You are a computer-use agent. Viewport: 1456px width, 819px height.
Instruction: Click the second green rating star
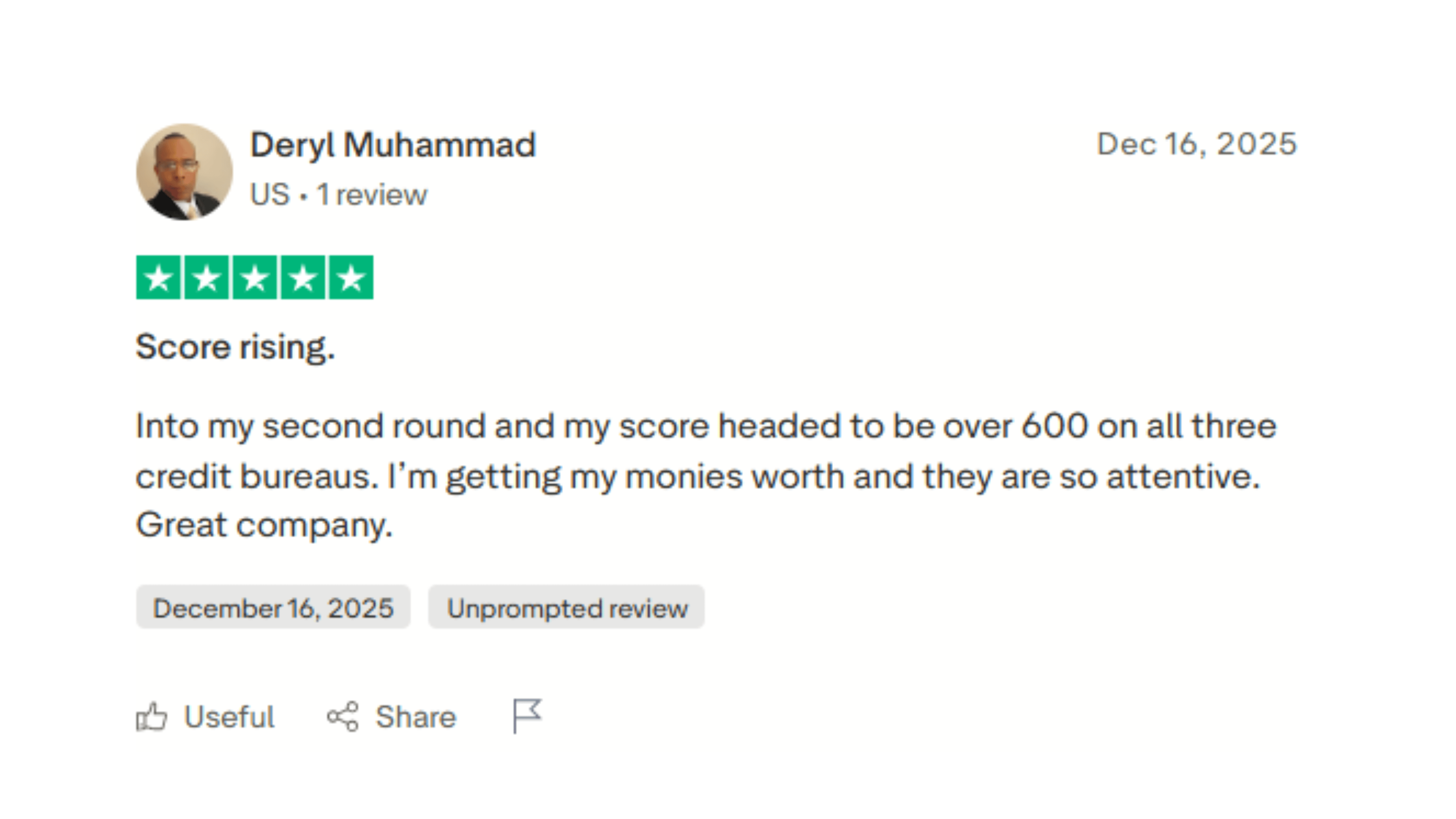pos(207,278)
